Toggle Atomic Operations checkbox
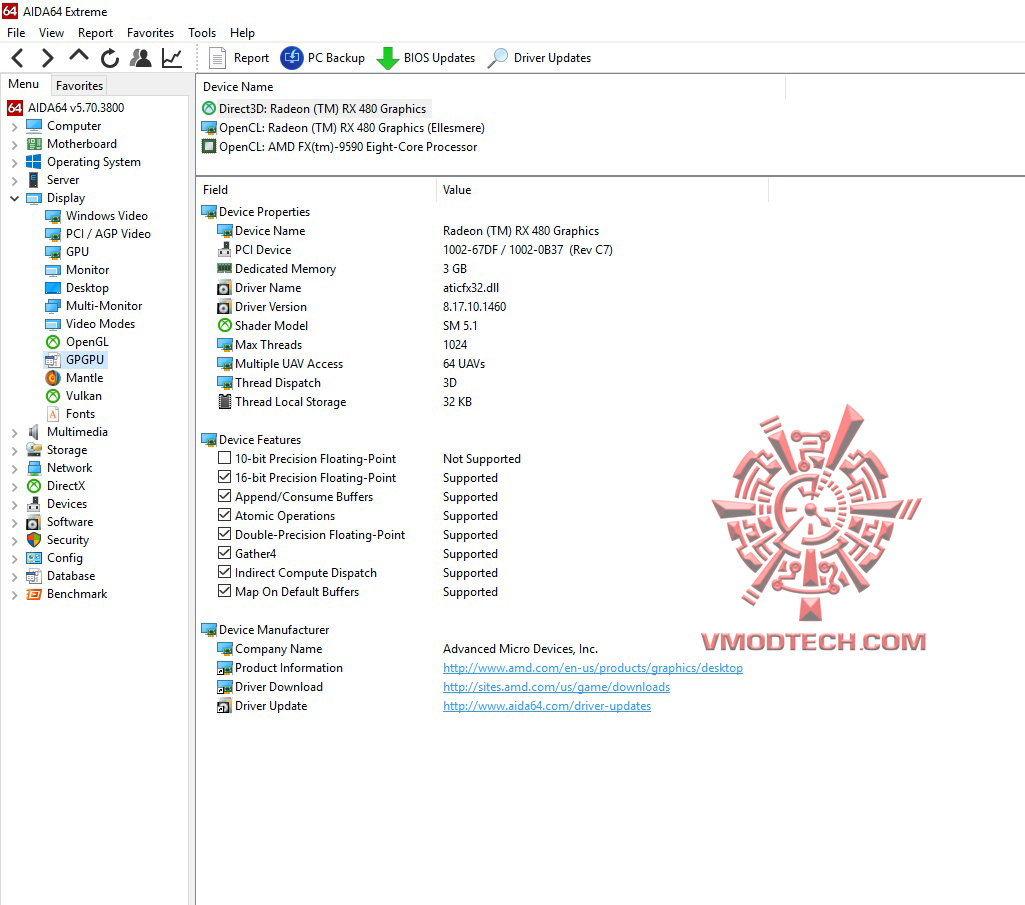The width and height of the screenshot is (1025, 905). click(224, 515)
